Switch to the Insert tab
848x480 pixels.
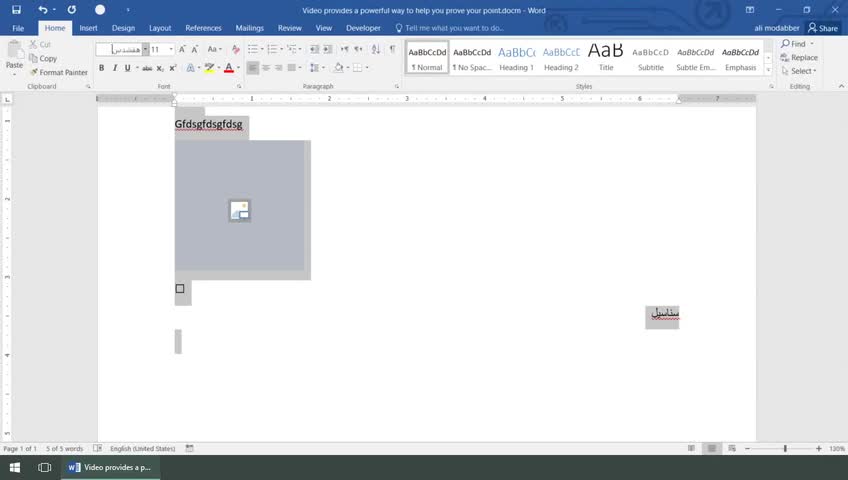[88, 28]
